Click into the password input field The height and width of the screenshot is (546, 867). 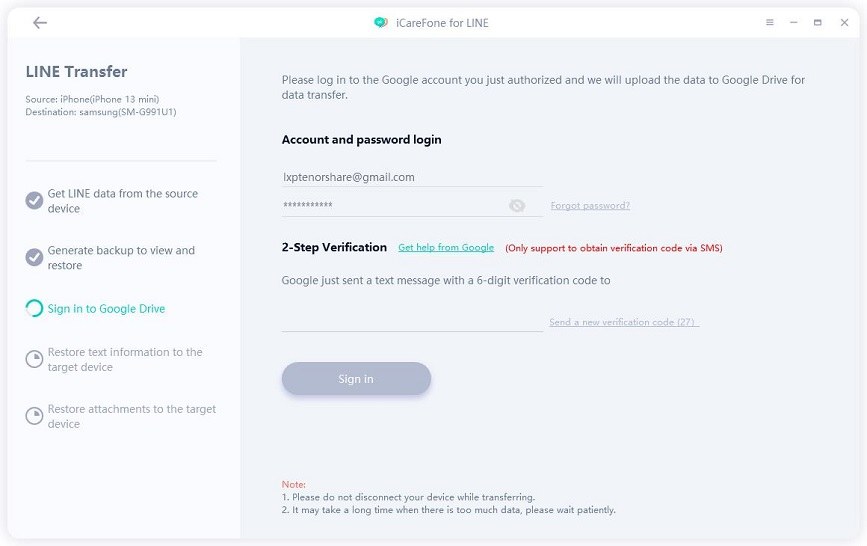click(x=390, y=206)
